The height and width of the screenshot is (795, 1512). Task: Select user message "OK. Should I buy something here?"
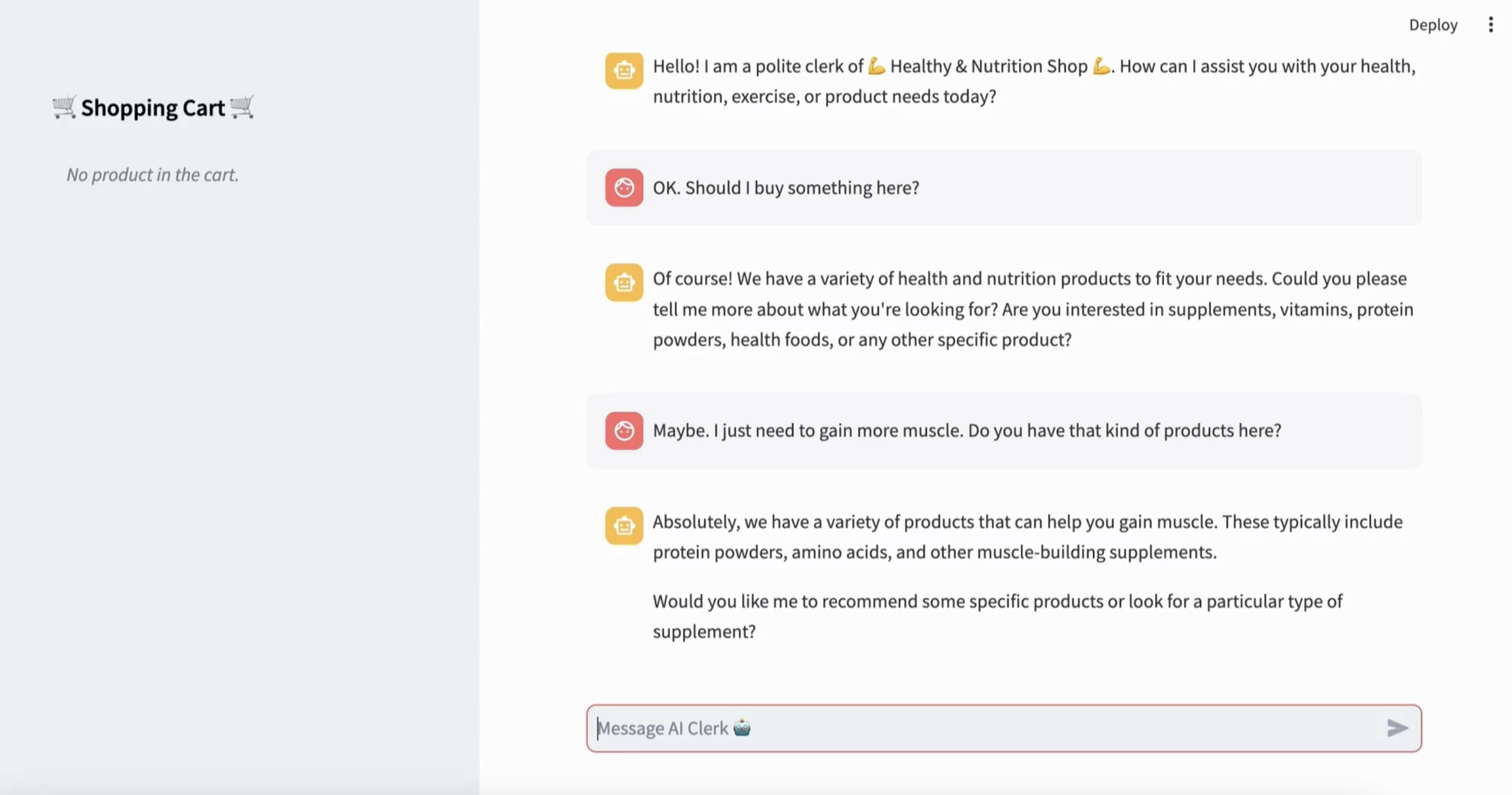click(786, 188)
